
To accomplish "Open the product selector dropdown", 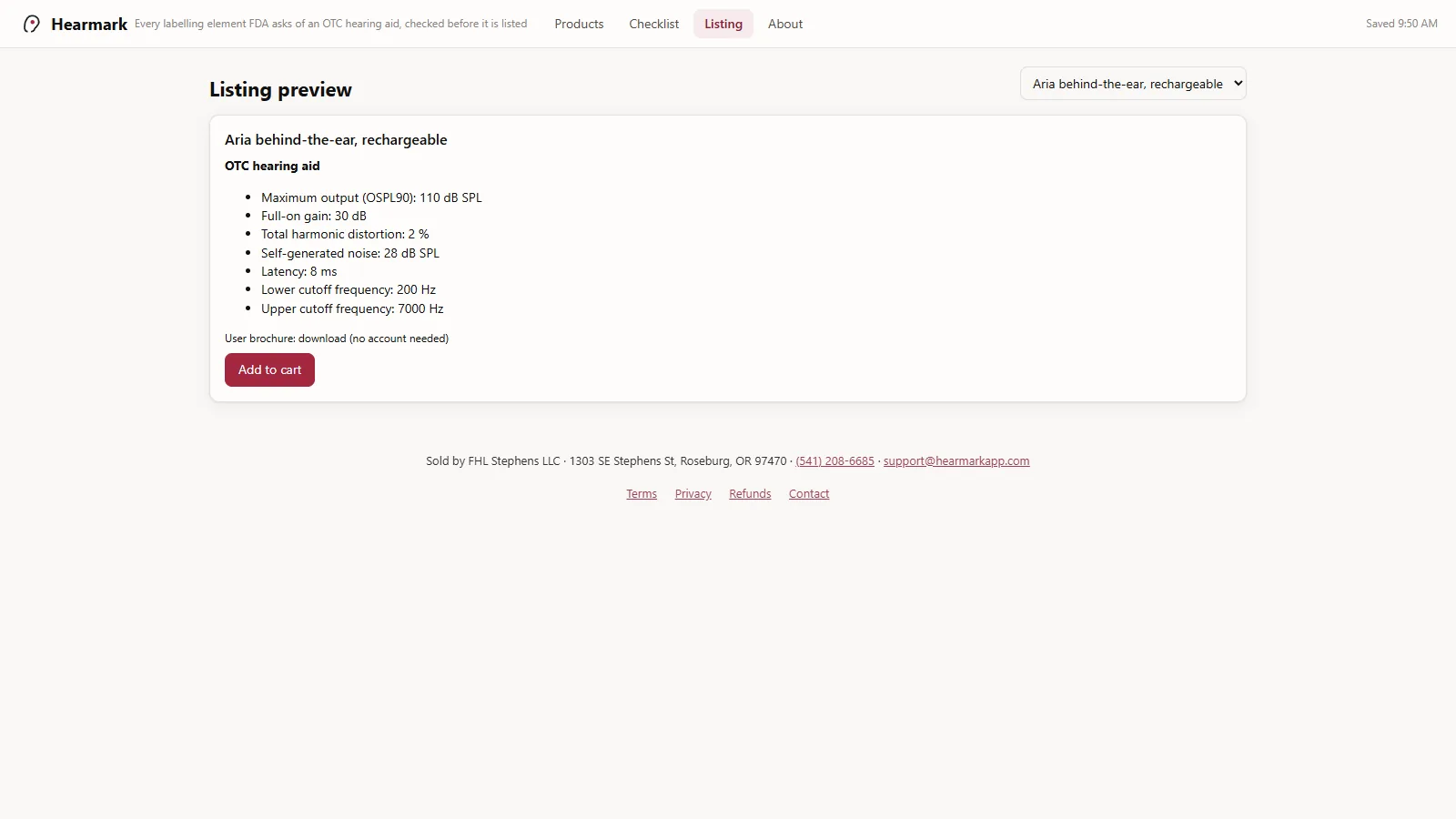I will 1133,84.
